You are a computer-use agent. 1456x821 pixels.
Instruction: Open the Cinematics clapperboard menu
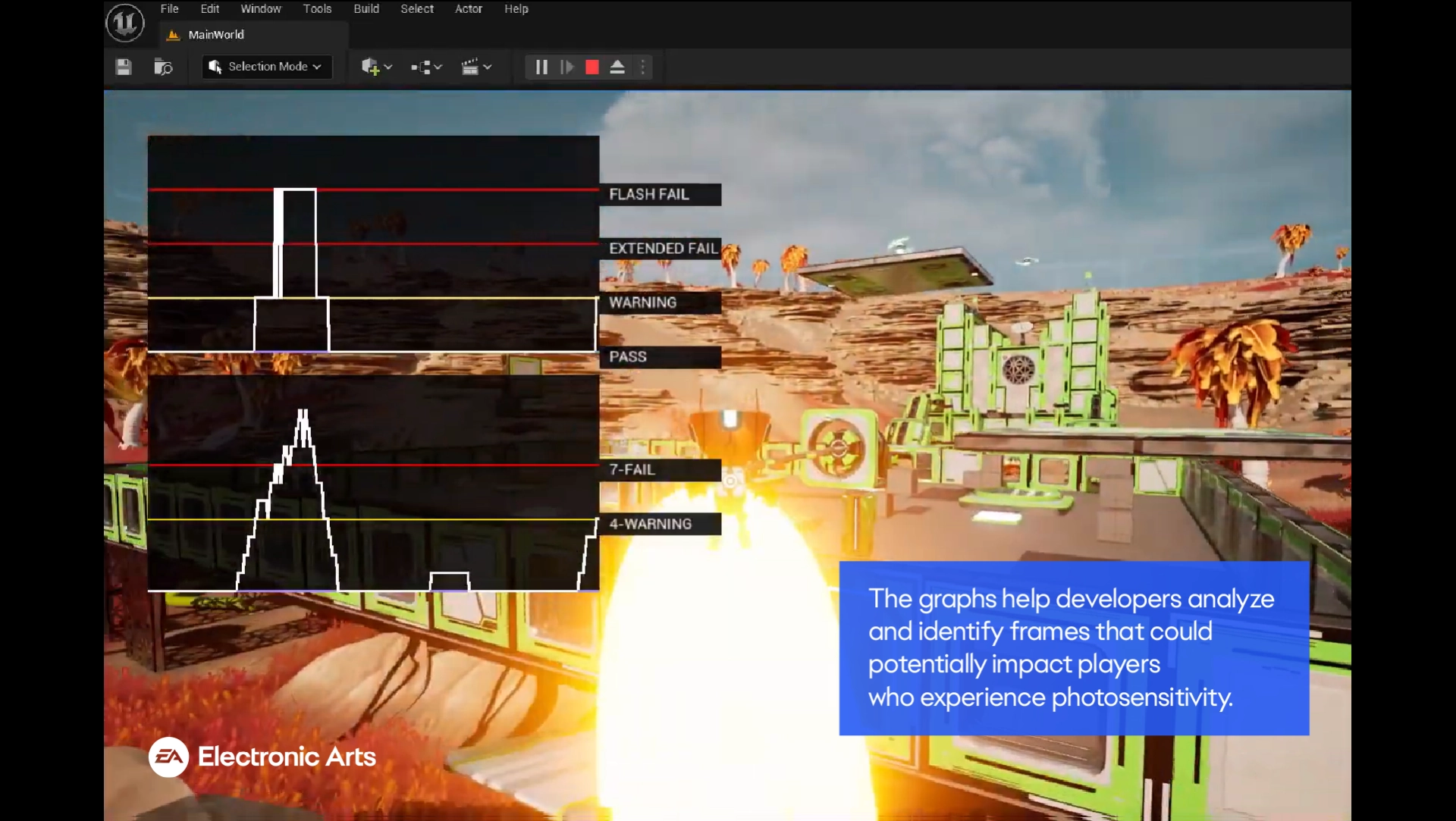(471, 67)
